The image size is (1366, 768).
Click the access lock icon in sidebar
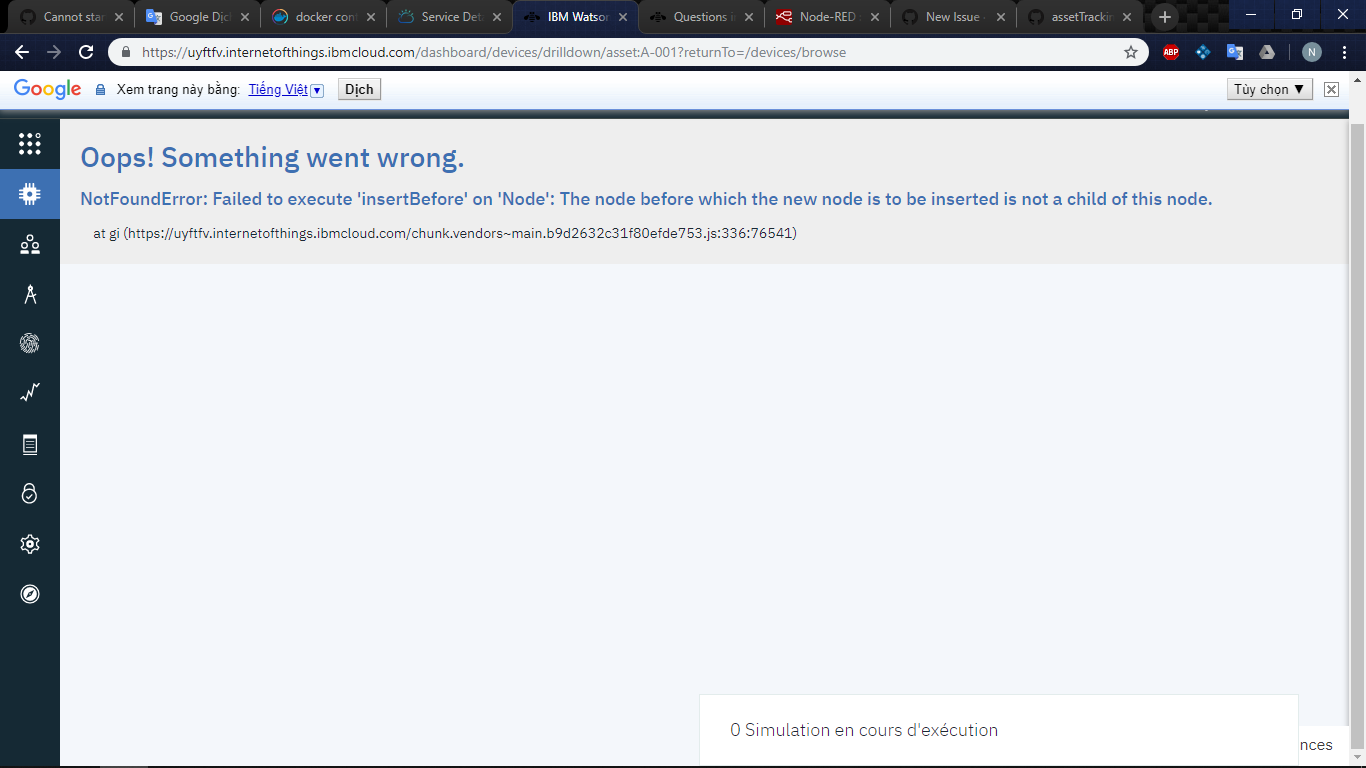point(30,493)
